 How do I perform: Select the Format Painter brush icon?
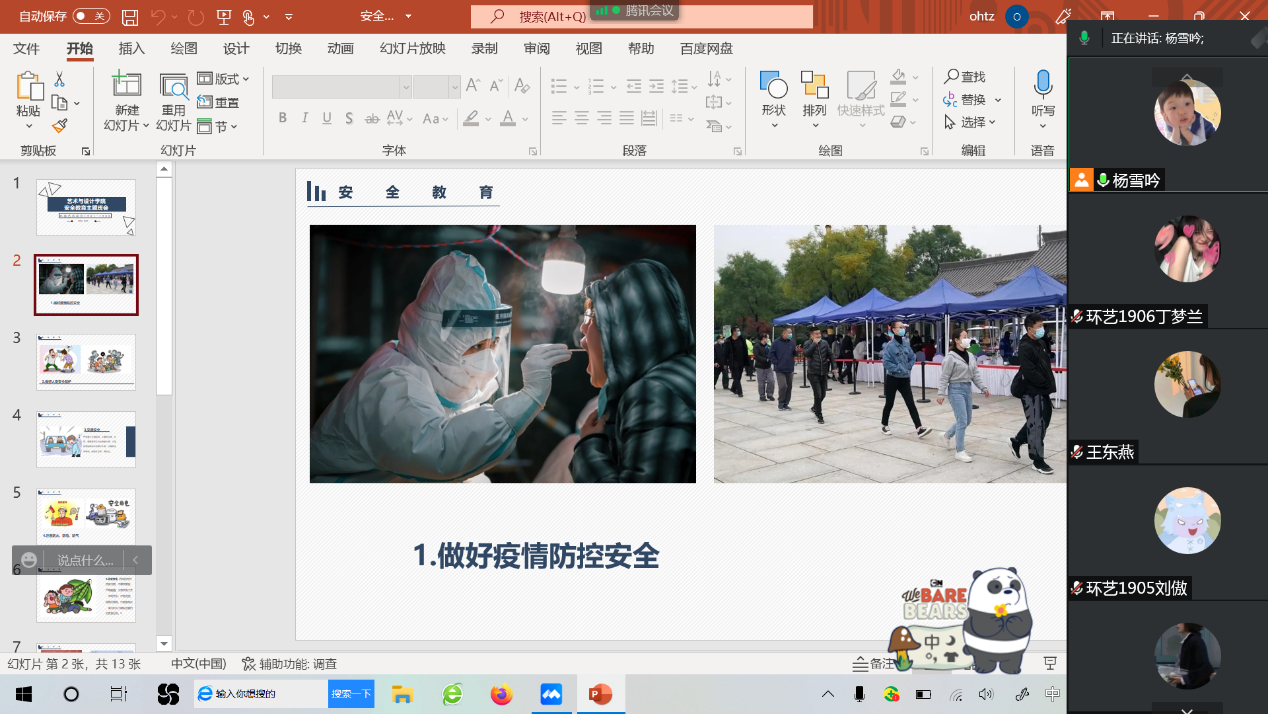(x=59, y=126)
